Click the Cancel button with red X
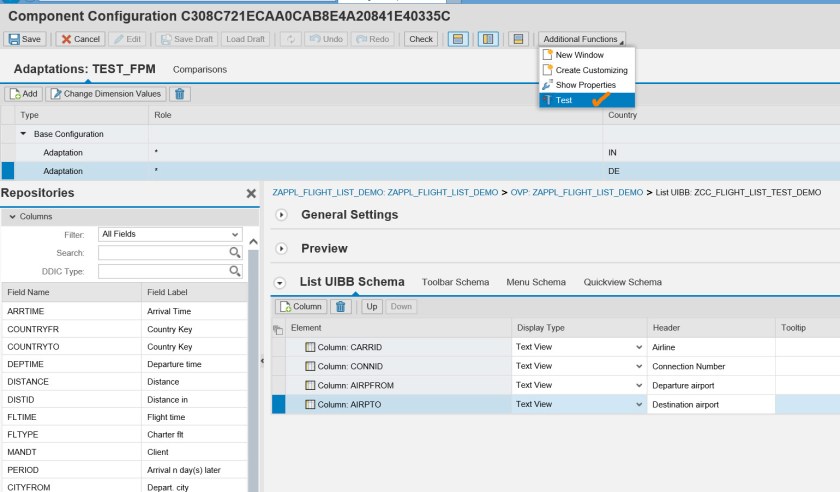 click(80, 39)
